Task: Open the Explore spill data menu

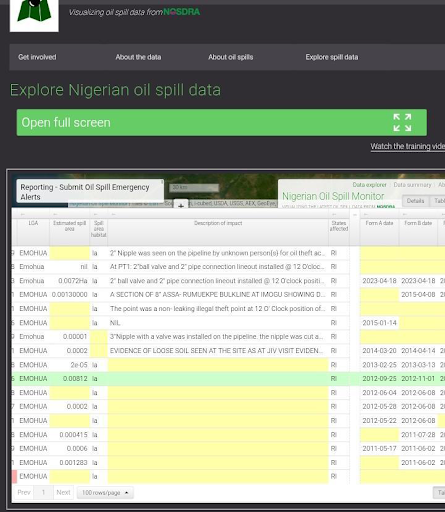Action: pos(332,57)
